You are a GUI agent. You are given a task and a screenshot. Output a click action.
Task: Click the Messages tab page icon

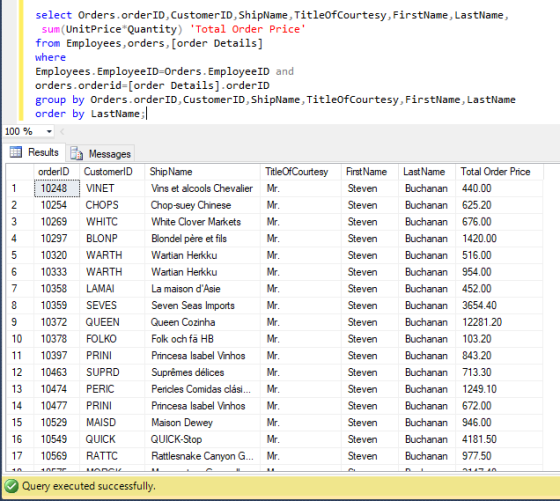76,153
